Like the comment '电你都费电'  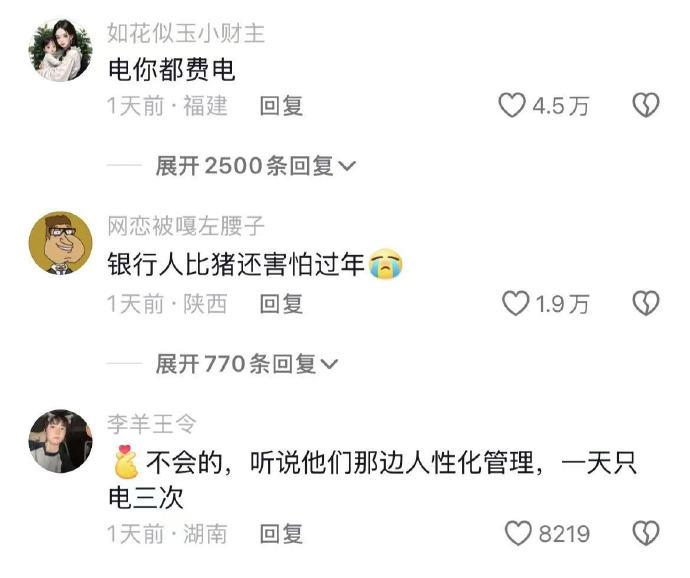click(512, 106)
